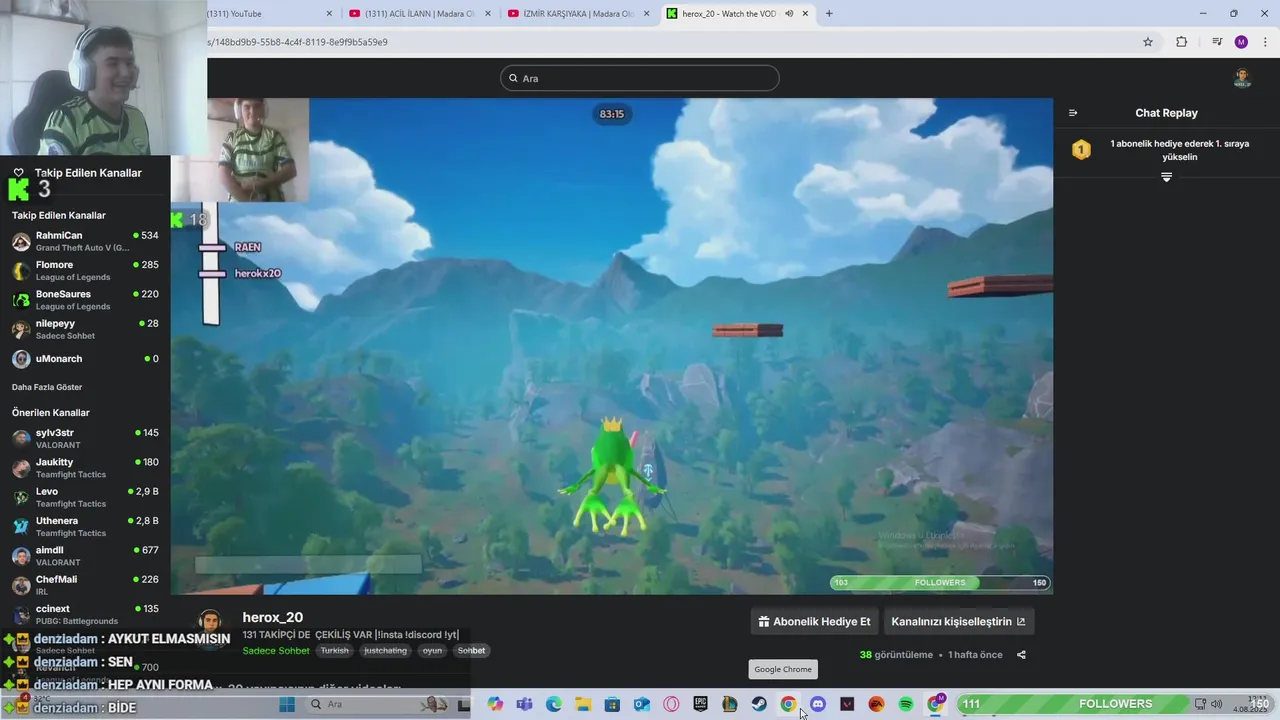1280x720 pixels.
Task: Bookmark this page with the star icon
Action: click(1148, 42)
